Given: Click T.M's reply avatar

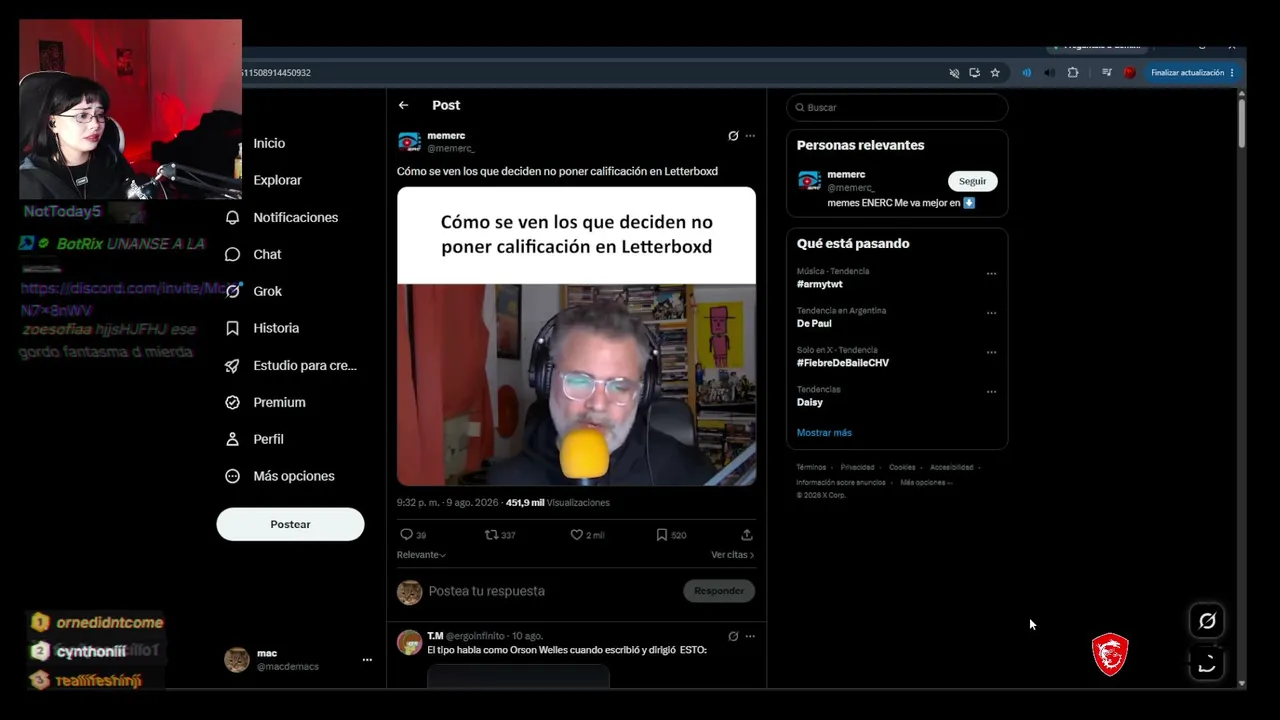Looking at the screenshot, I should (x=409, y=642).
